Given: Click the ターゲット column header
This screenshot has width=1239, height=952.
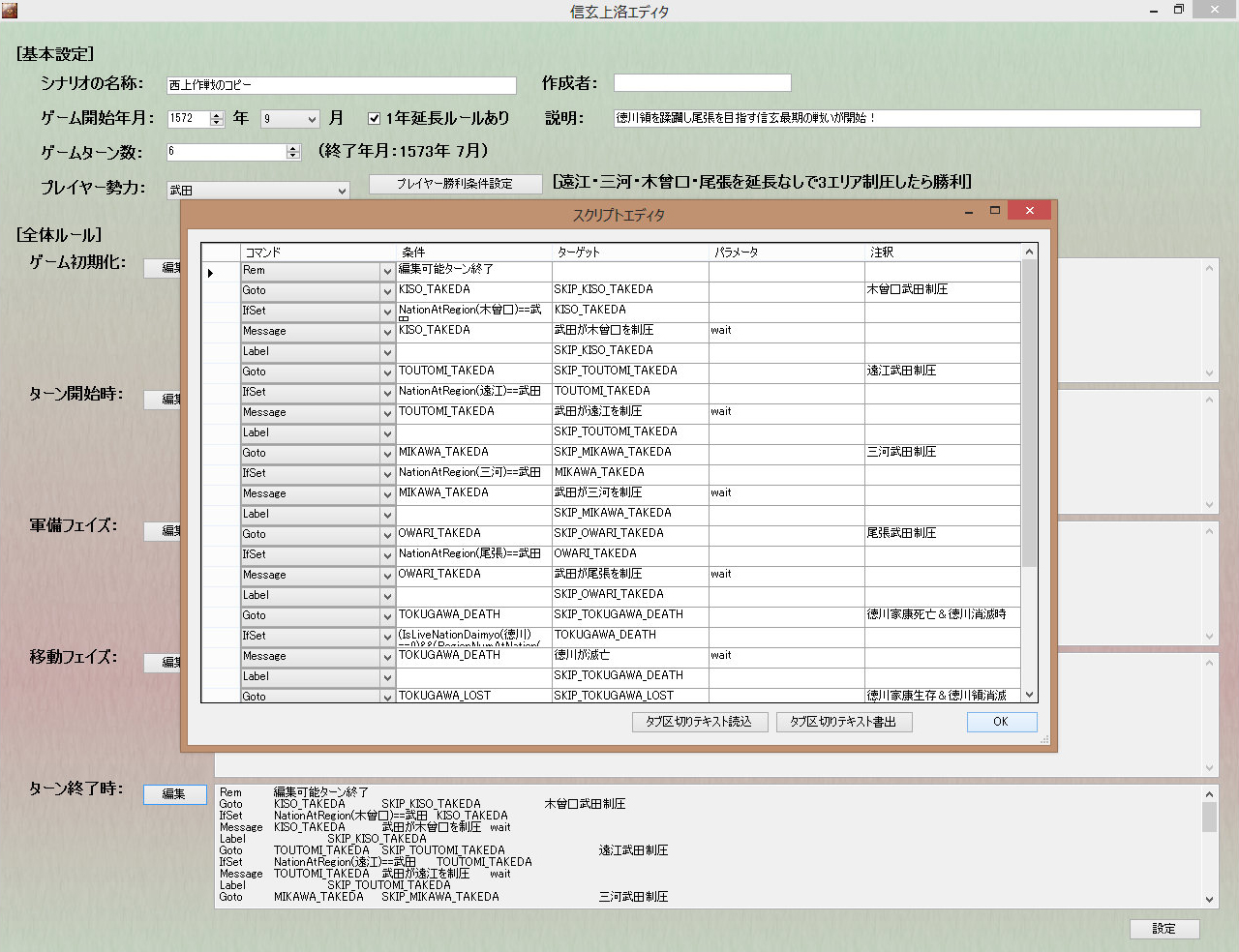Looking at the screenshot, I should (x=629, y=252).
